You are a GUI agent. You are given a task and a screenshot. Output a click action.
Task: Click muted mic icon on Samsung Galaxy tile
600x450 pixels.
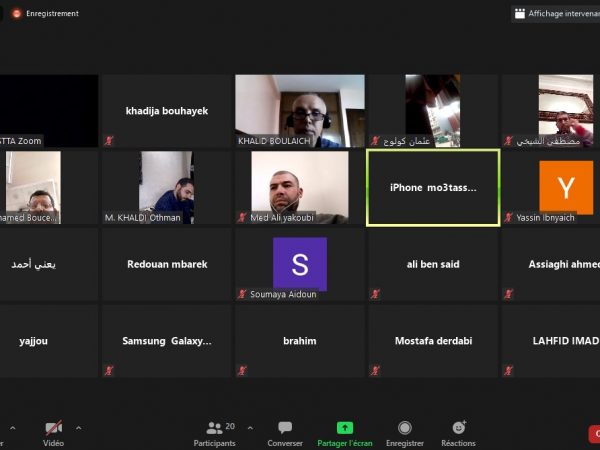click(109, 370)
